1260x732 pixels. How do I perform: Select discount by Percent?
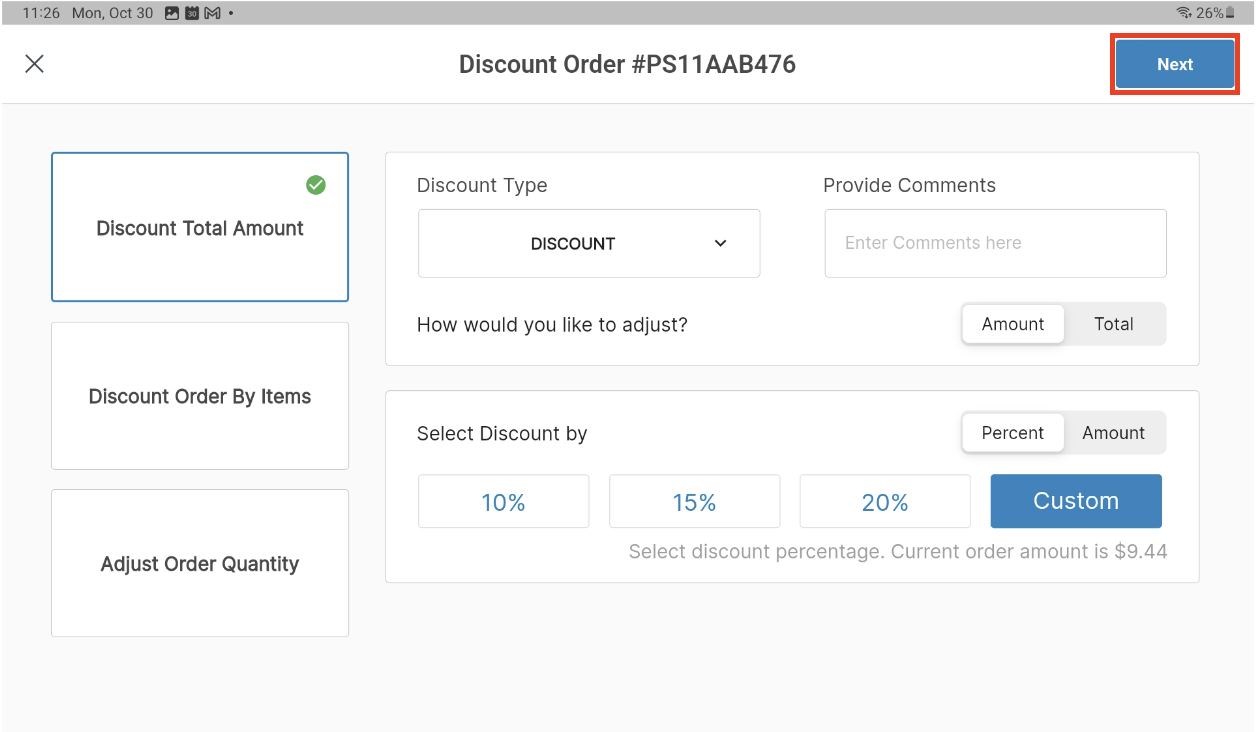pyautogui.click(x=1013, y=433)
